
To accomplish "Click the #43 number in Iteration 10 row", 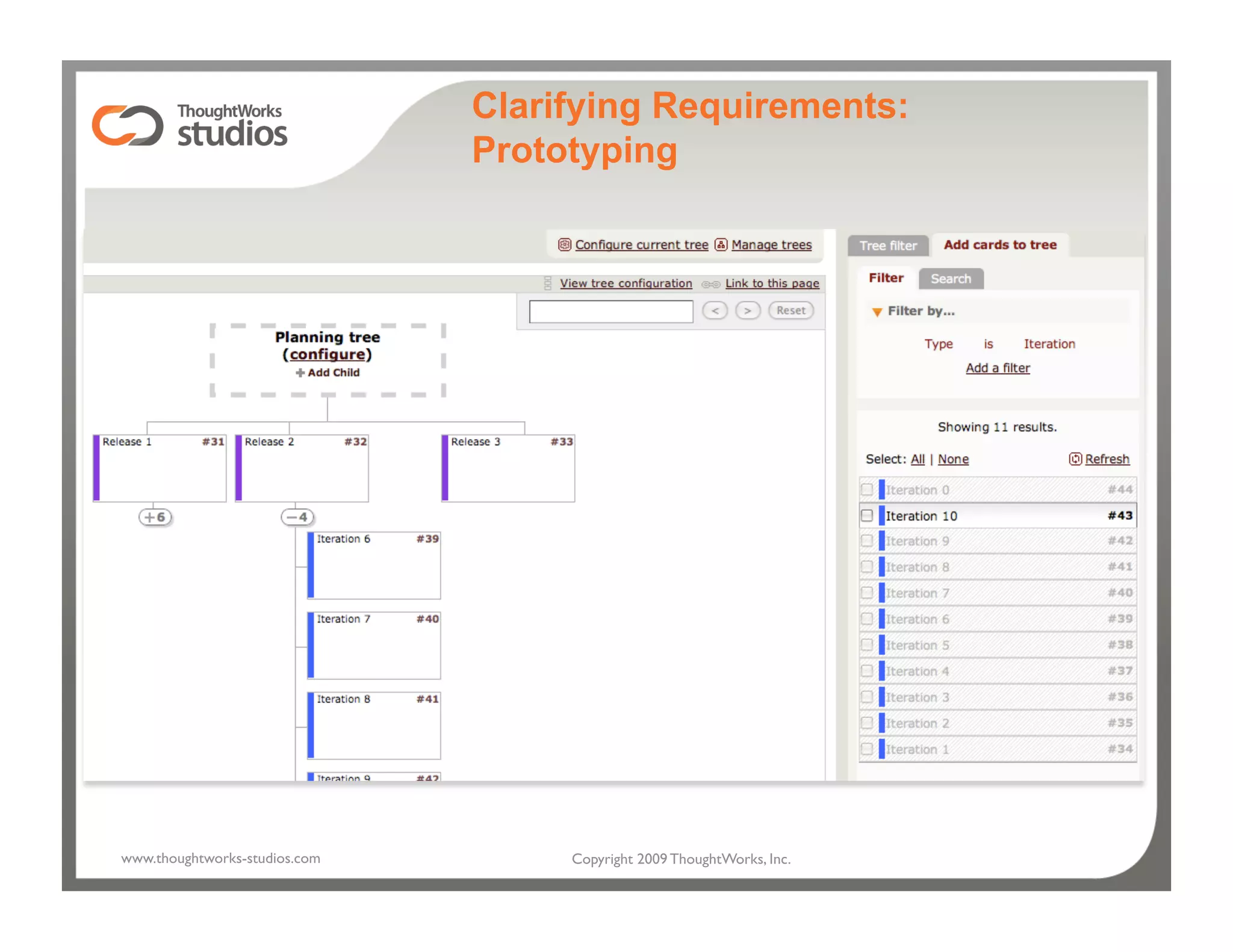I will point(1120,516).
